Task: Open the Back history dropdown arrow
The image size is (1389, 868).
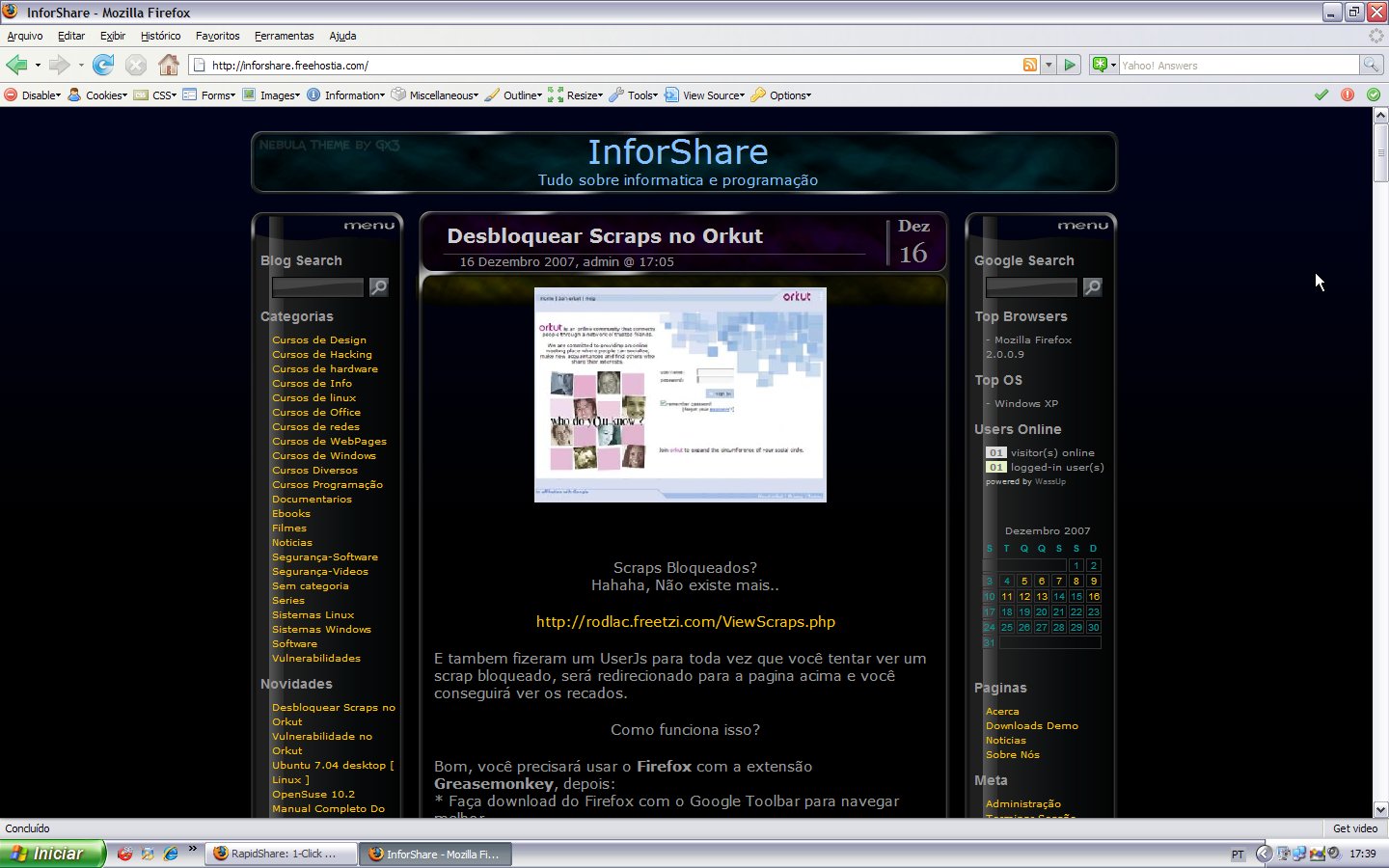Action: coord(38,66)
